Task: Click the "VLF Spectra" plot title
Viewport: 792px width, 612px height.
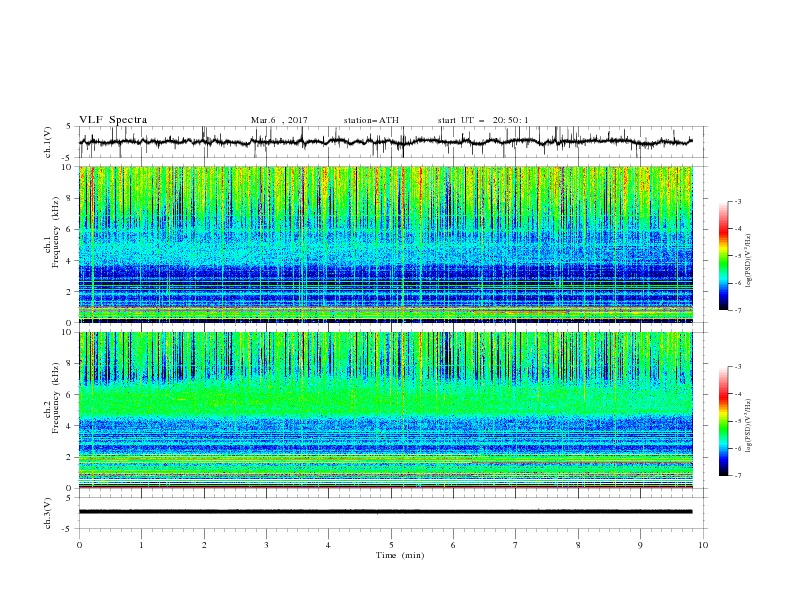Action: 113,120
